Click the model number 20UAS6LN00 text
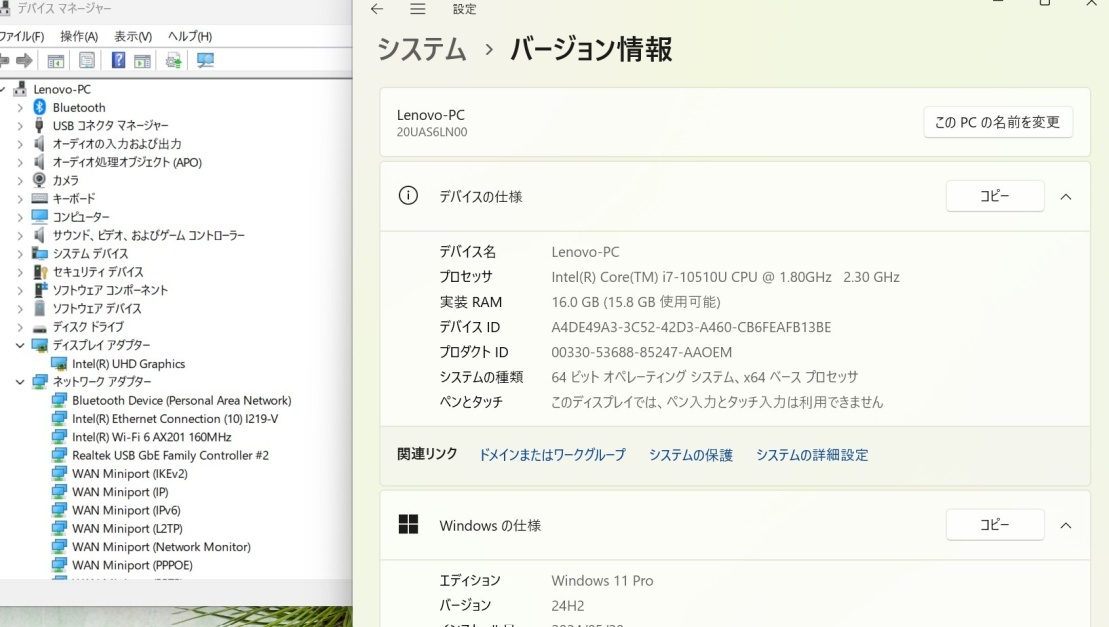The image size is (1109, 627). 432,132
